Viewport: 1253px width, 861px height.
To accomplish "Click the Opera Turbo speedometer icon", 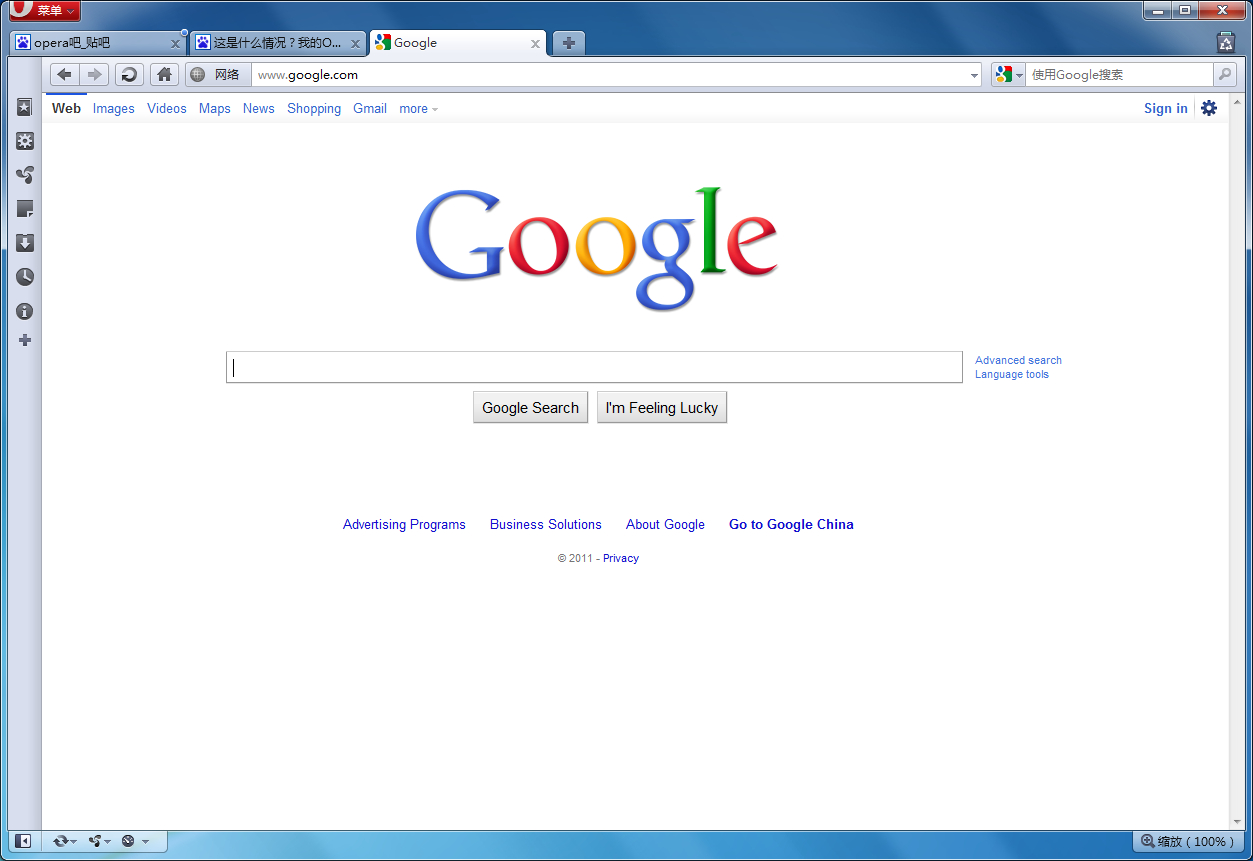I will 128,841.
